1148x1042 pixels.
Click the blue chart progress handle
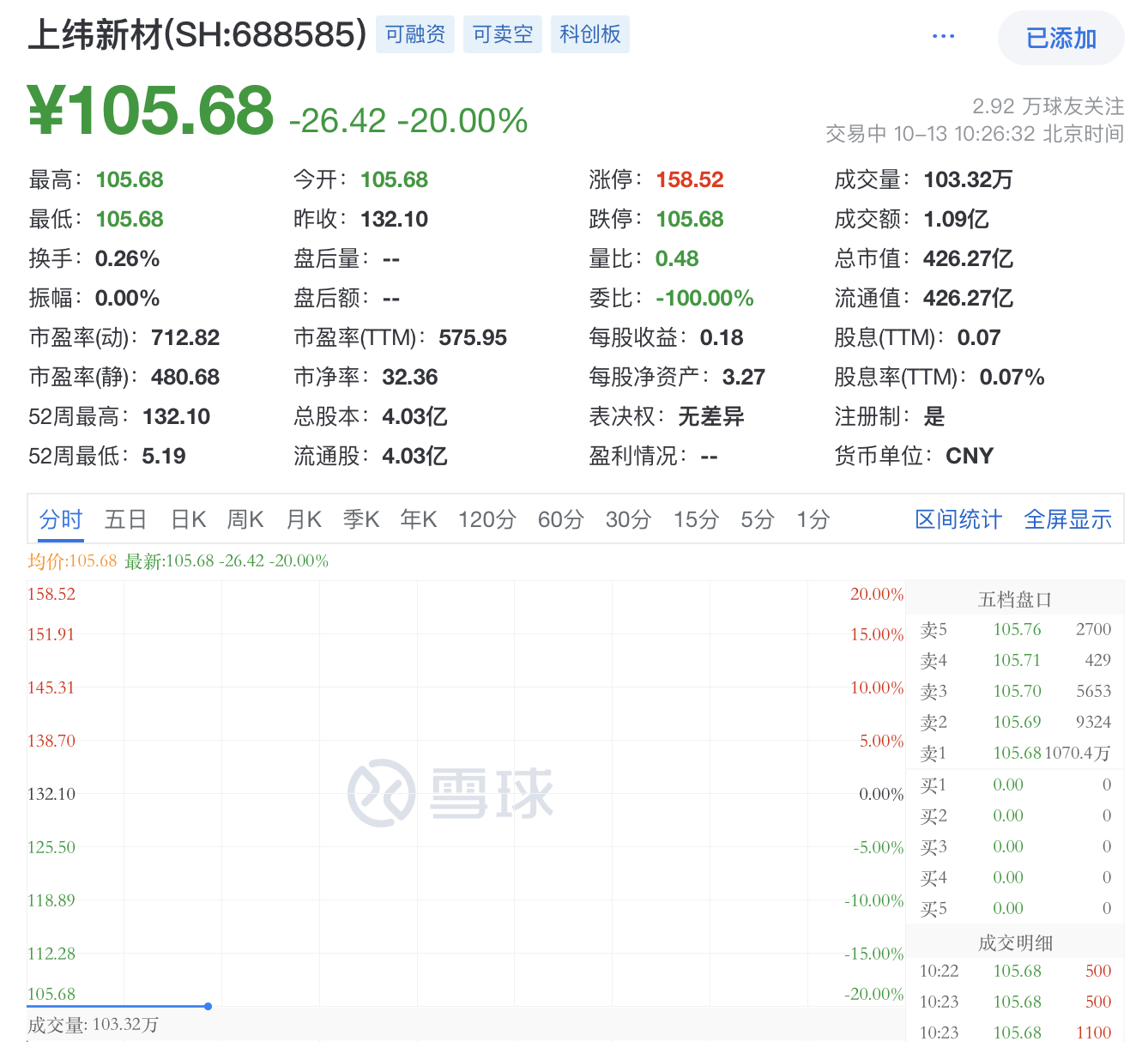click(x=210, y=1005)
